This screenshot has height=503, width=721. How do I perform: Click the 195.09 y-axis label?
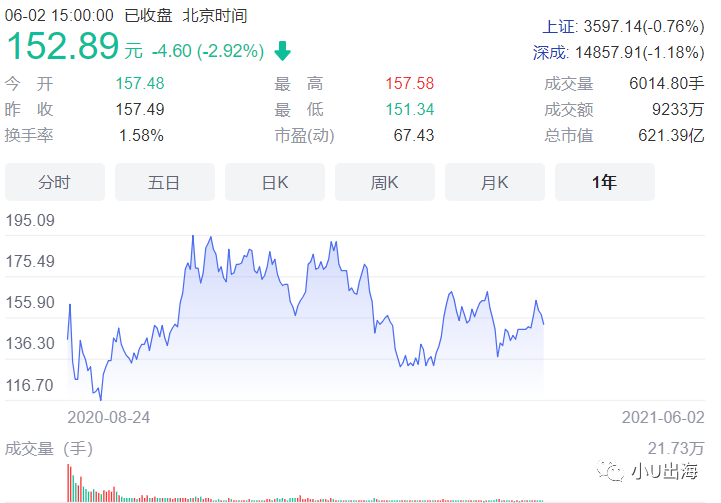[30, 220]
